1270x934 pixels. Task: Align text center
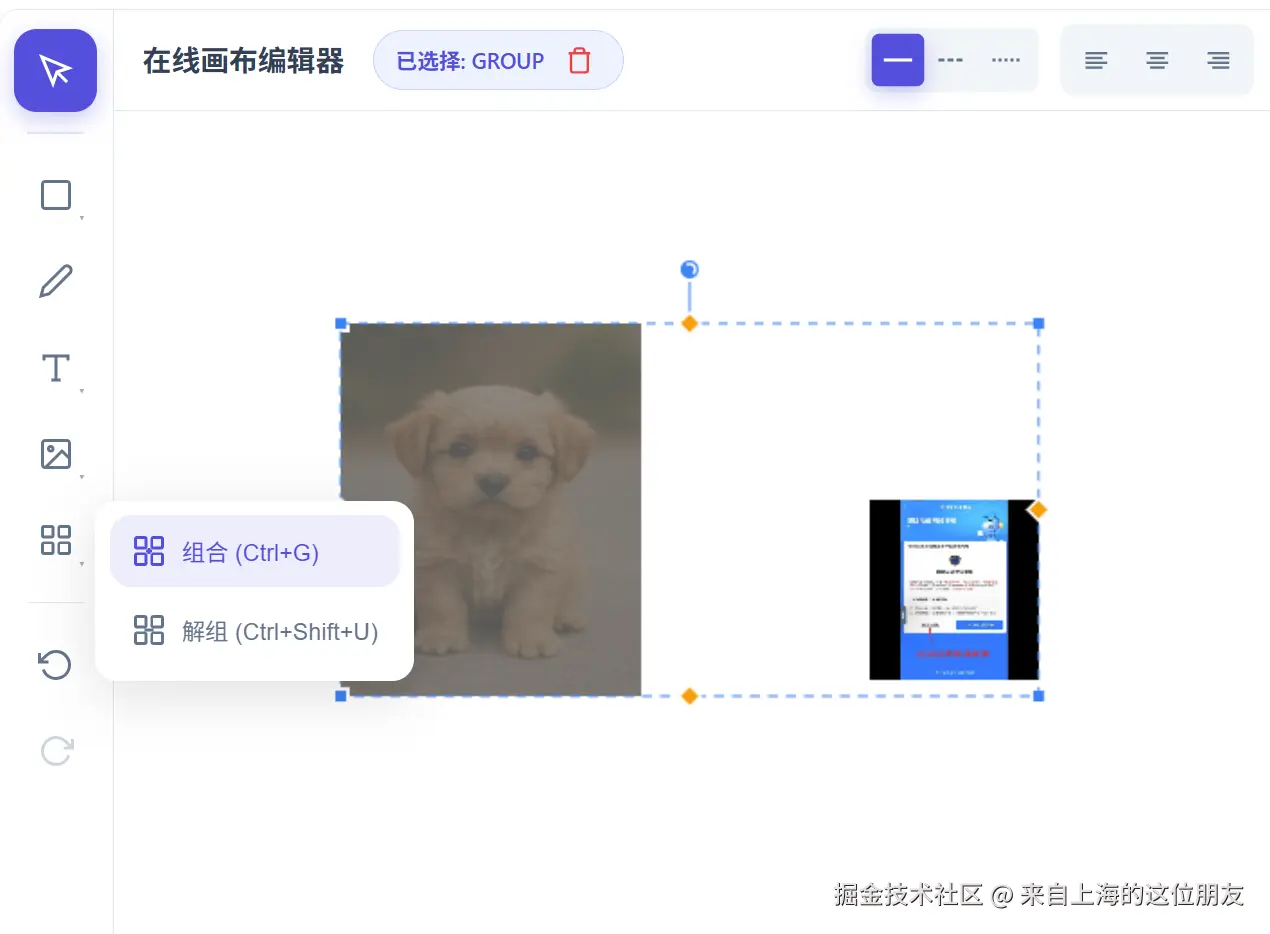click(1157, 60)
